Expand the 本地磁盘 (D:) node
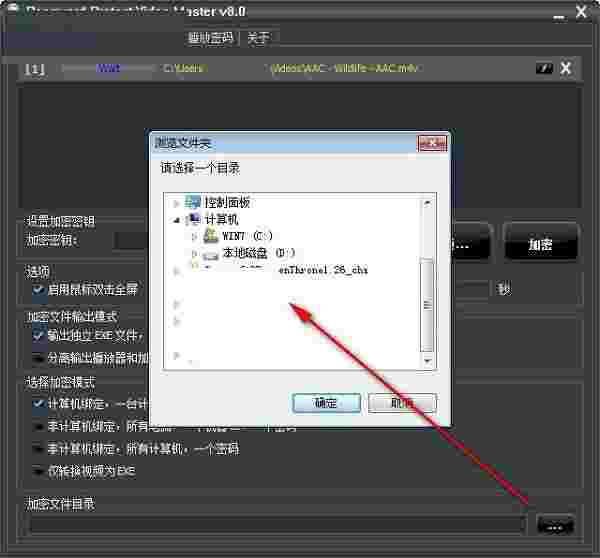 click(194, 253)
